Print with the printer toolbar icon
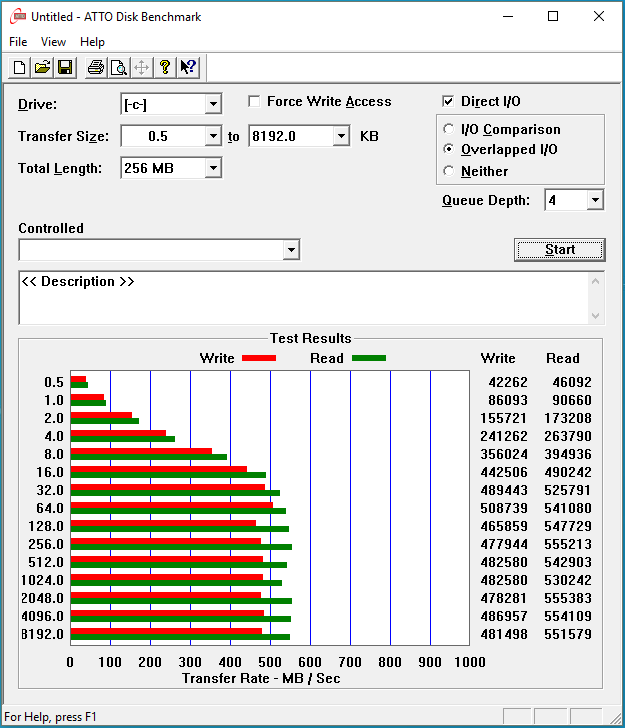Screen dimensions: 625x728 pos(96,68)
